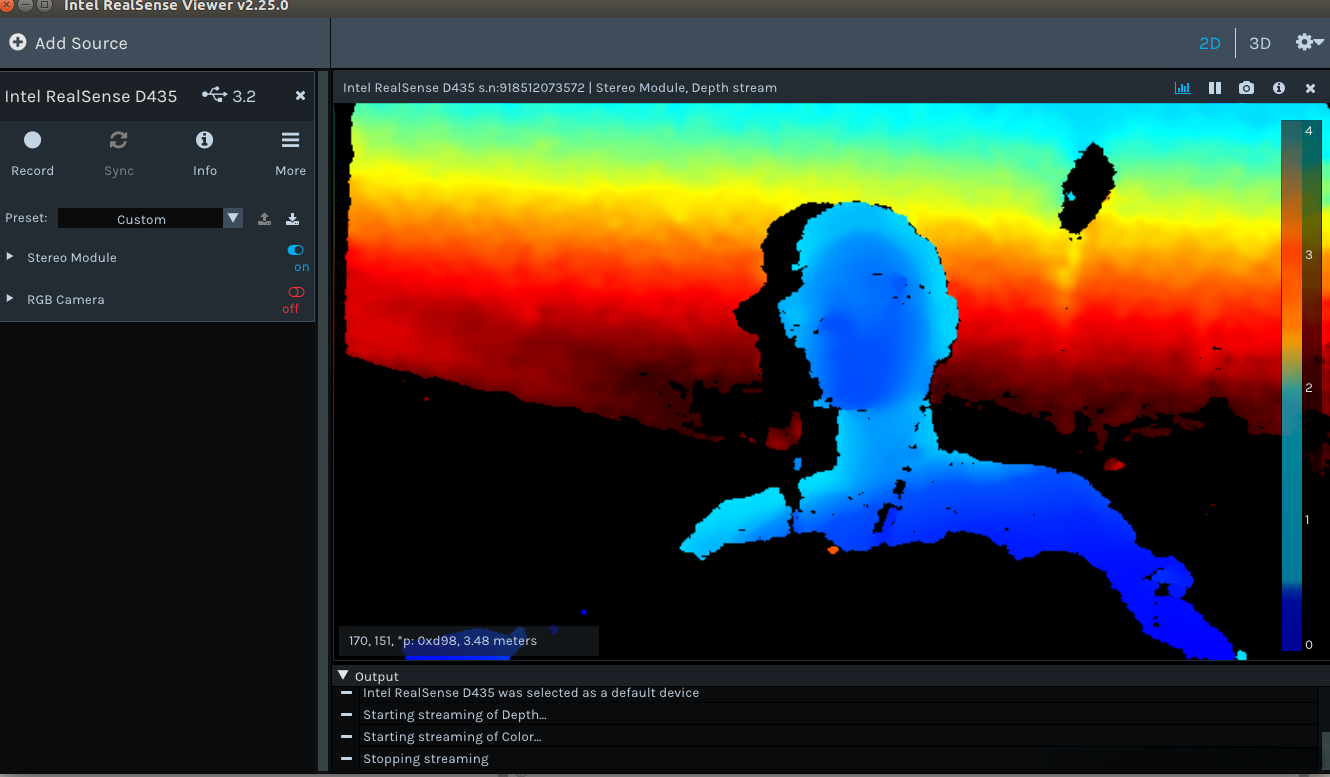1330x777 pixels.
Task: Expand the Stereo Module settings
Action: 10,257
